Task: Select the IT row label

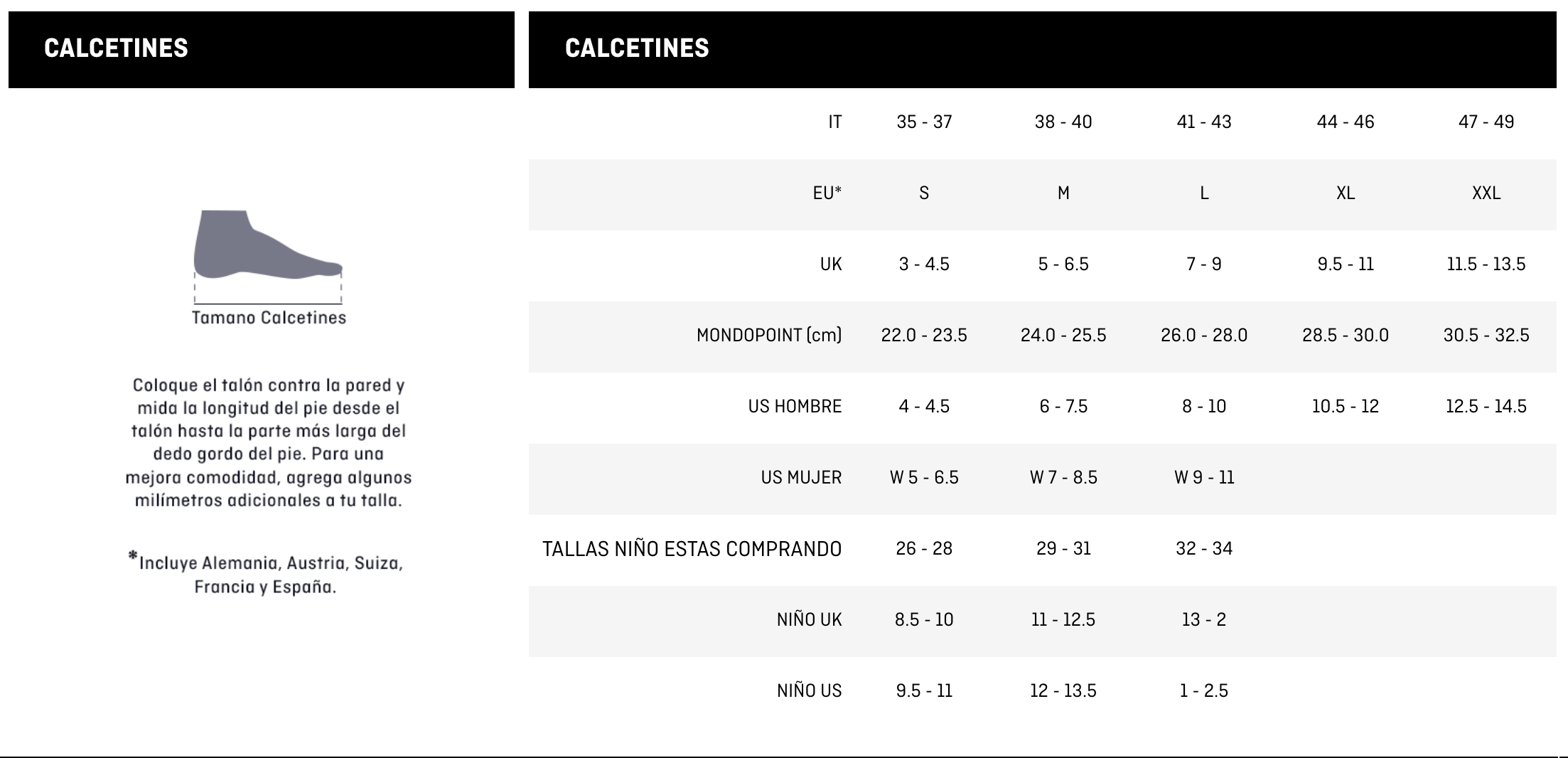Action: (834, 122)
